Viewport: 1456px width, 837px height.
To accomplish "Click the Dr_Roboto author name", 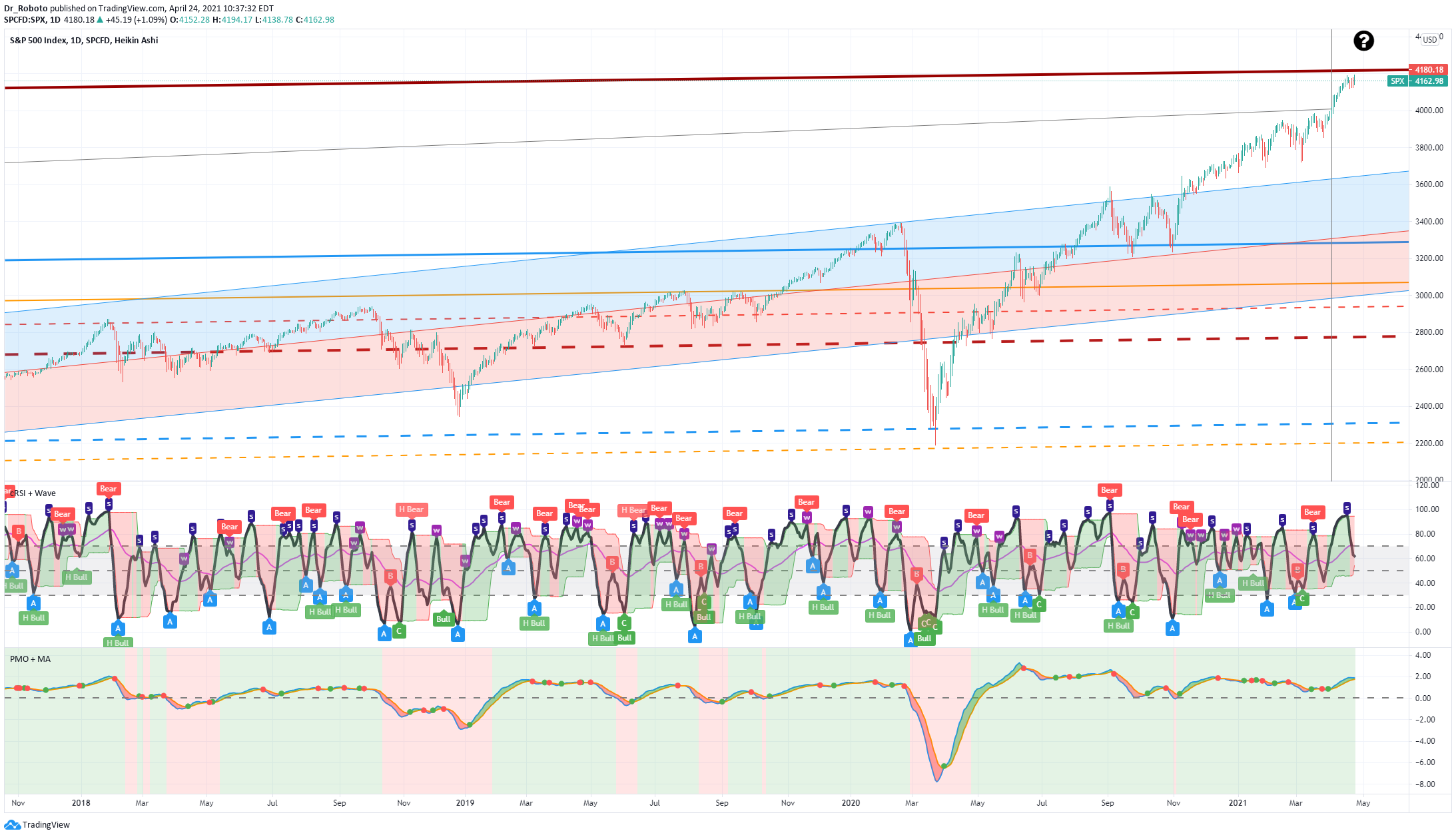I will click(x=26, y=9).
